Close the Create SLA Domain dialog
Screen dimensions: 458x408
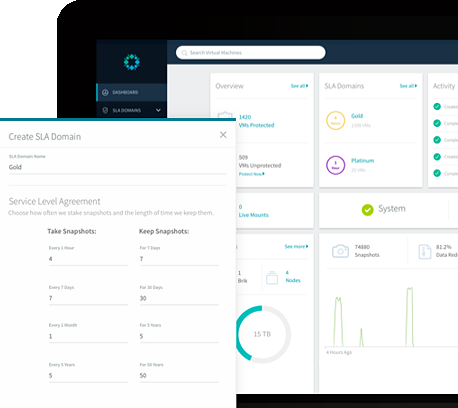[223, 135]
